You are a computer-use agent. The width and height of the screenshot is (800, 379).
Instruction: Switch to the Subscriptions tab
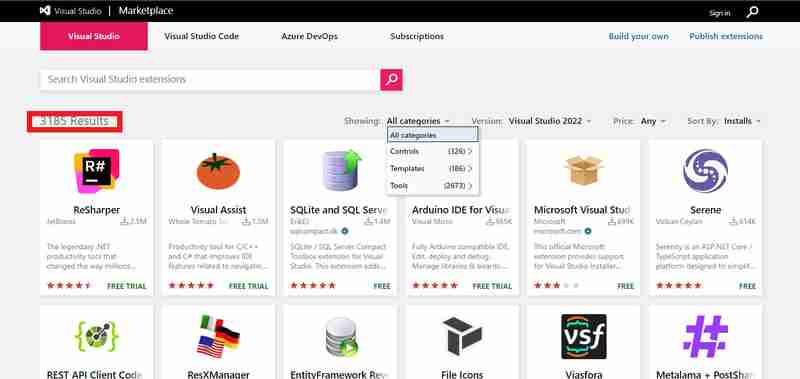[417, 36]
